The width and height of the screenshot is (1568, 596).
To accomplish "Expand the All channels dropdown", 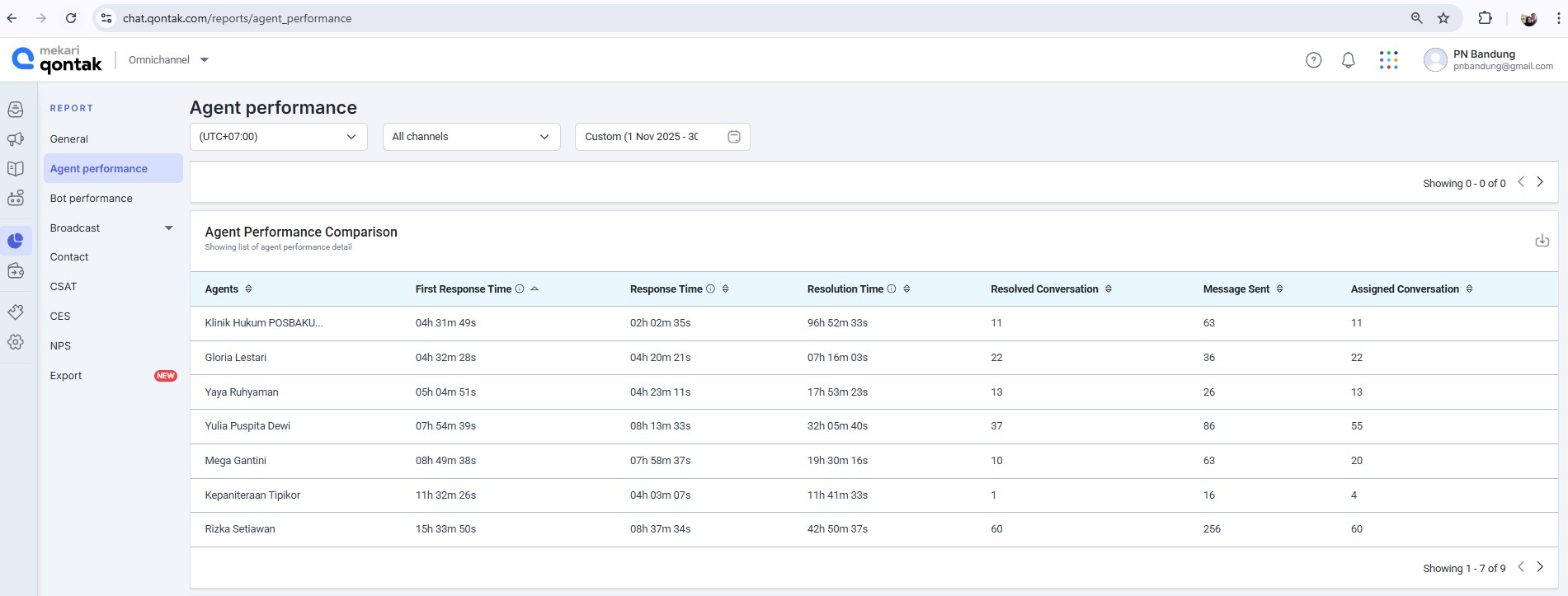I will click(471, 137).
